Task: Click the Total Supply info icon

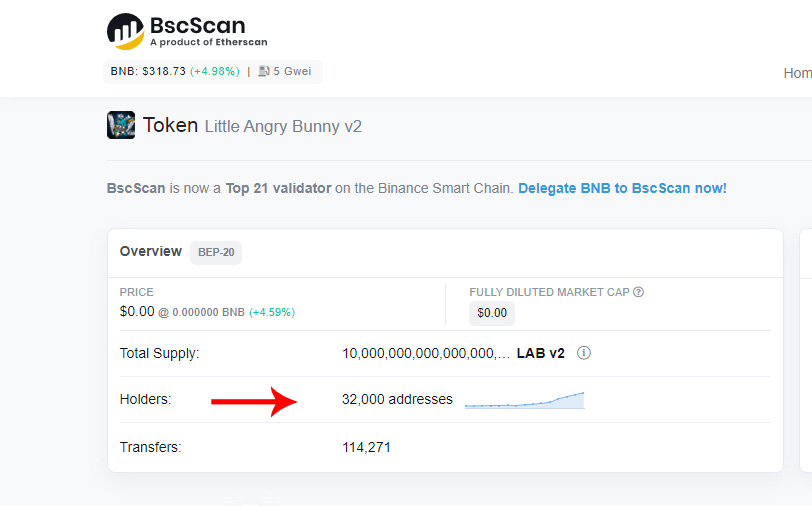Action: pos(584,353)
